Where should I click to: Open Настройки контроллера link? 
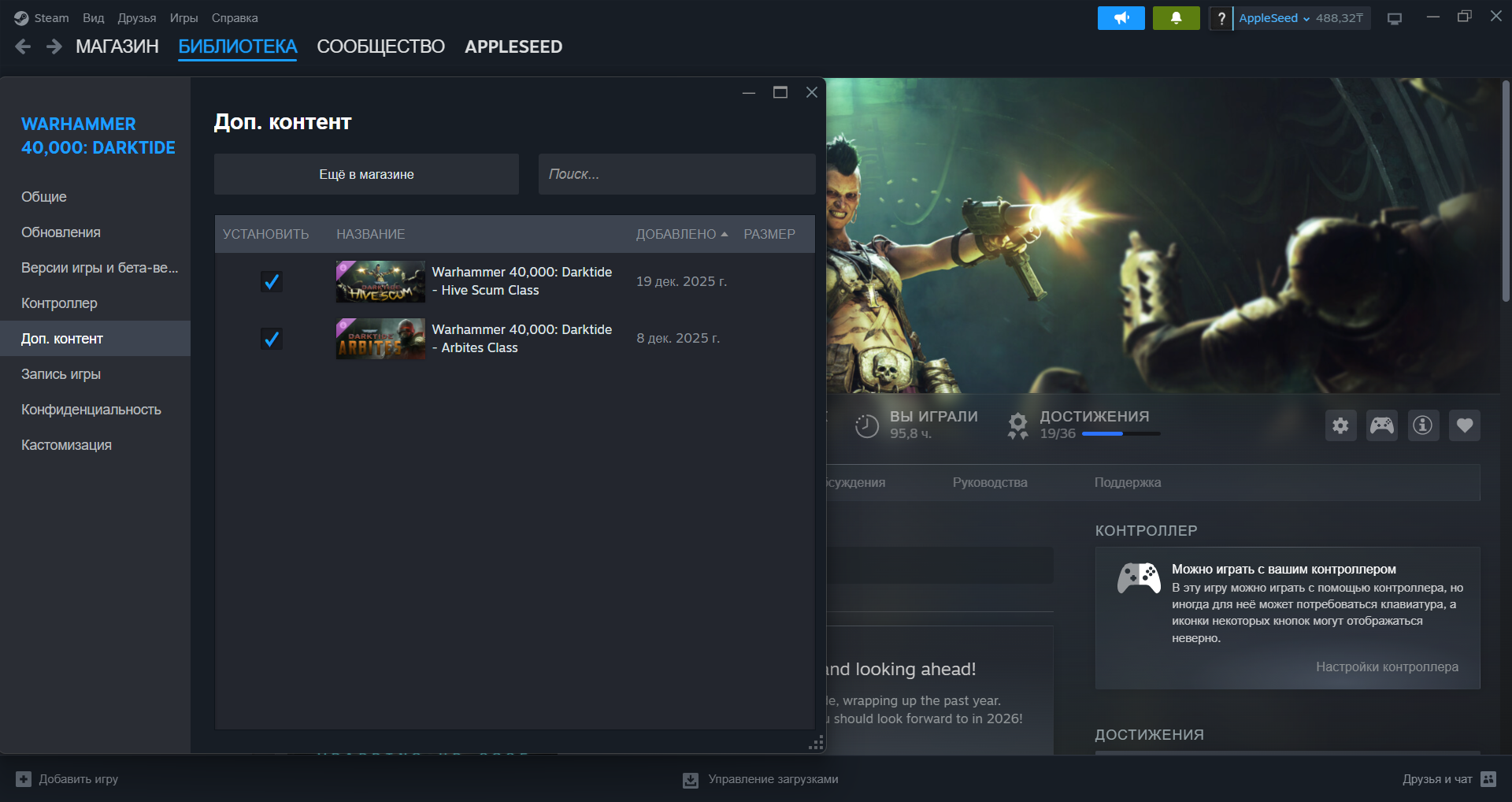click(x=1386, y=666)
